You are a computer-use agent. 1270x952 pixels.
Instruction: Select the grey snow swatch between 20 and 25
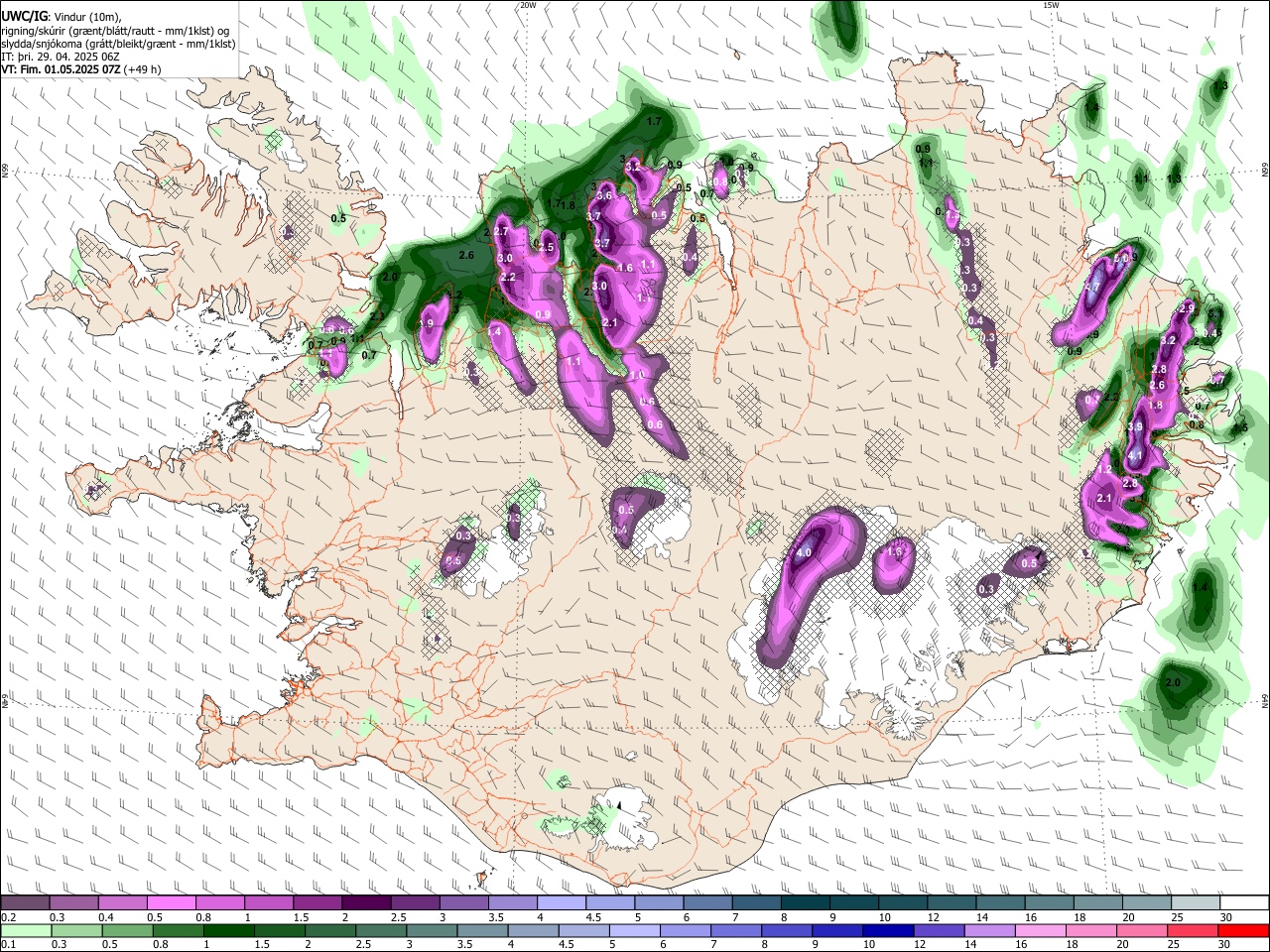coord(1145,903)
